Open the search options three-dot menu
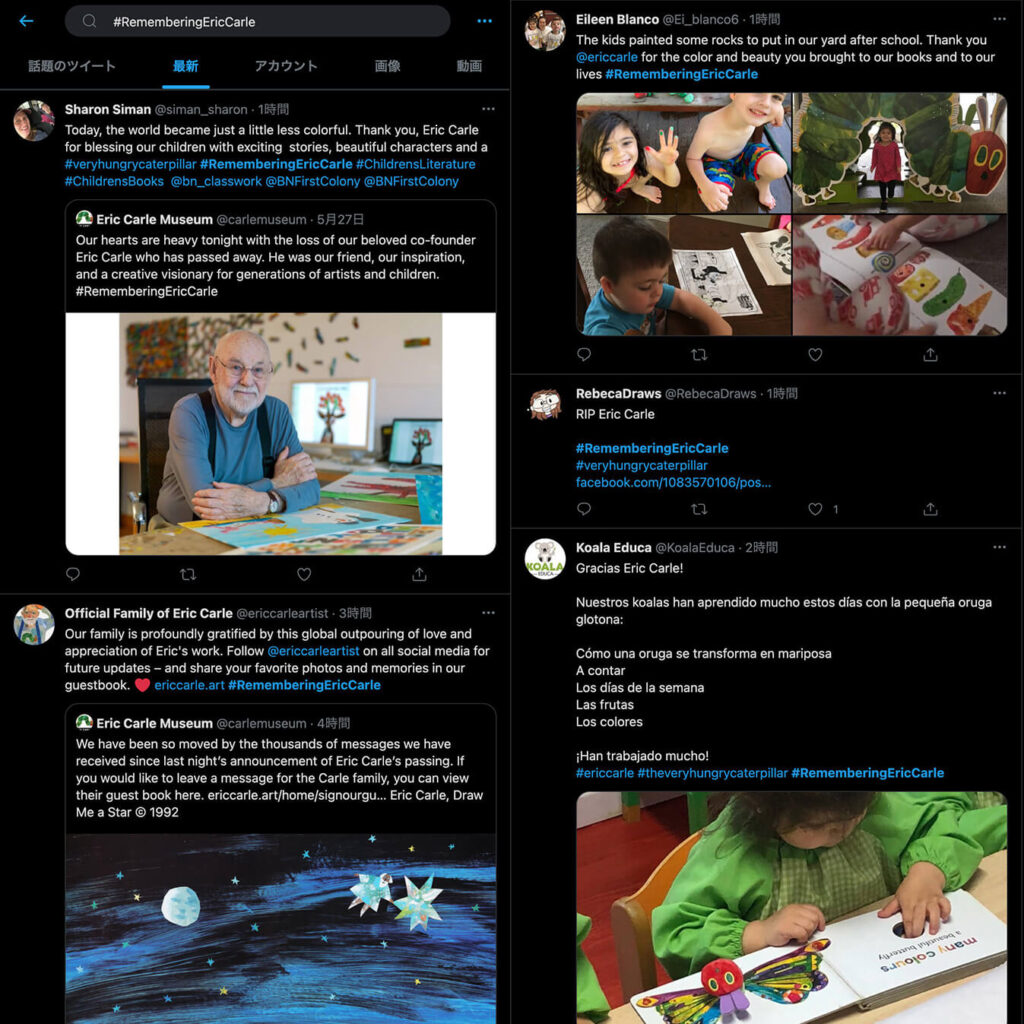 tap(485, 21)
